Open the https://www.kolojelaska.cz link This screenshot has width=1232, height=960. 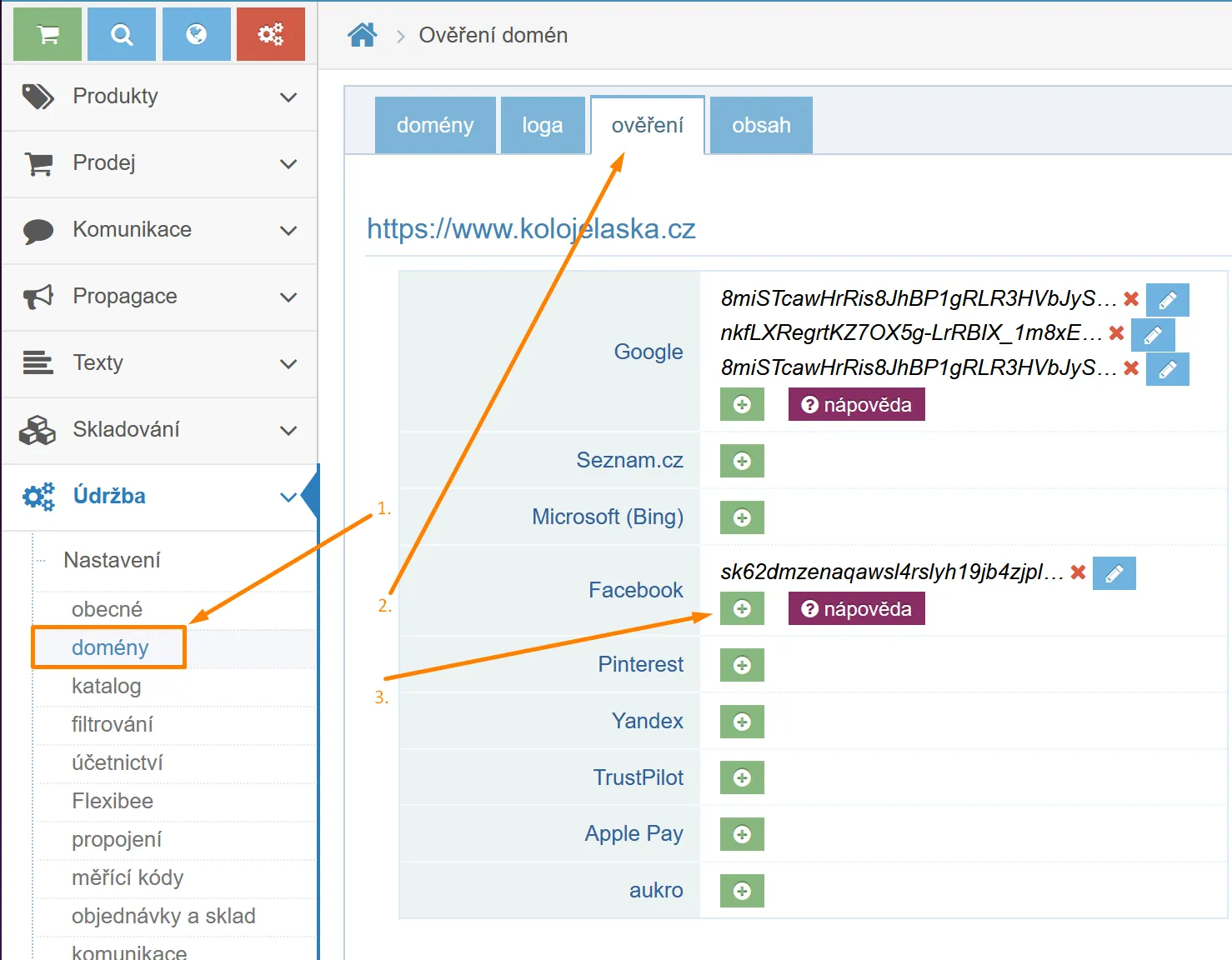531,228
